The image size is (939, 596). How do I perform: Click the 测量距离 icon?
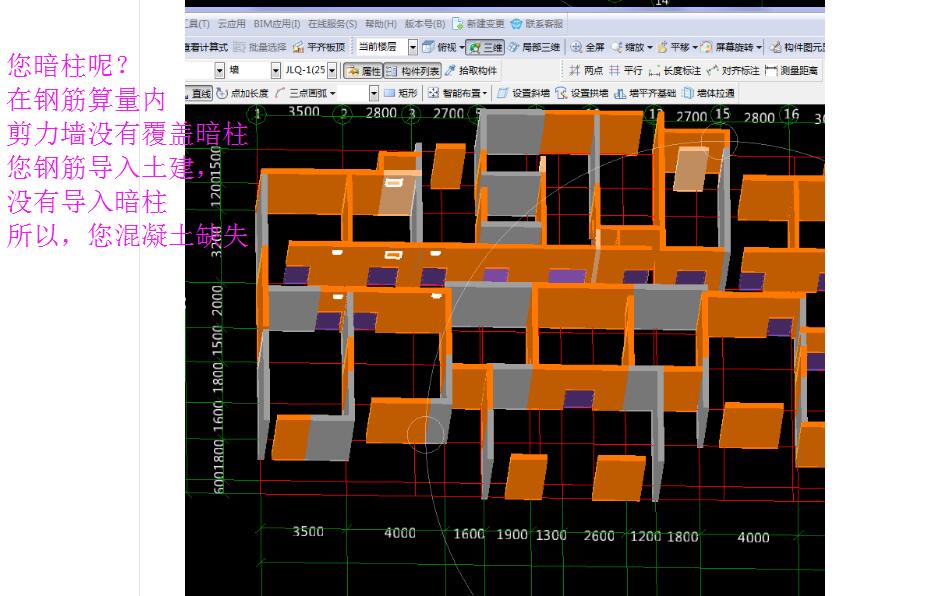tap(771, 71)
